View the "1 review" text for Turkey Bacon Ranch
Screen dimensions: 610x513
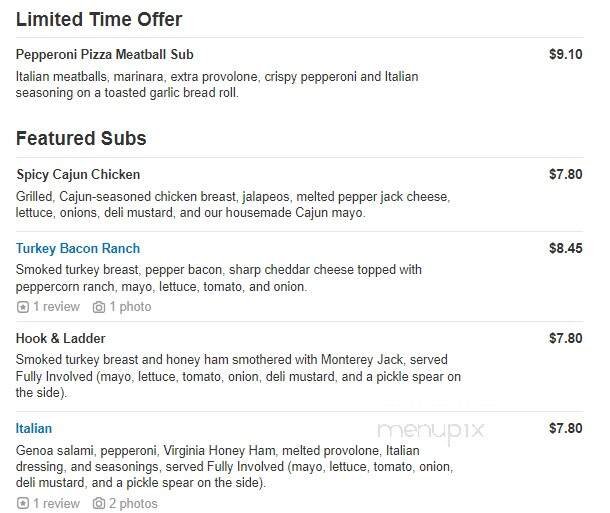[57, 307]
